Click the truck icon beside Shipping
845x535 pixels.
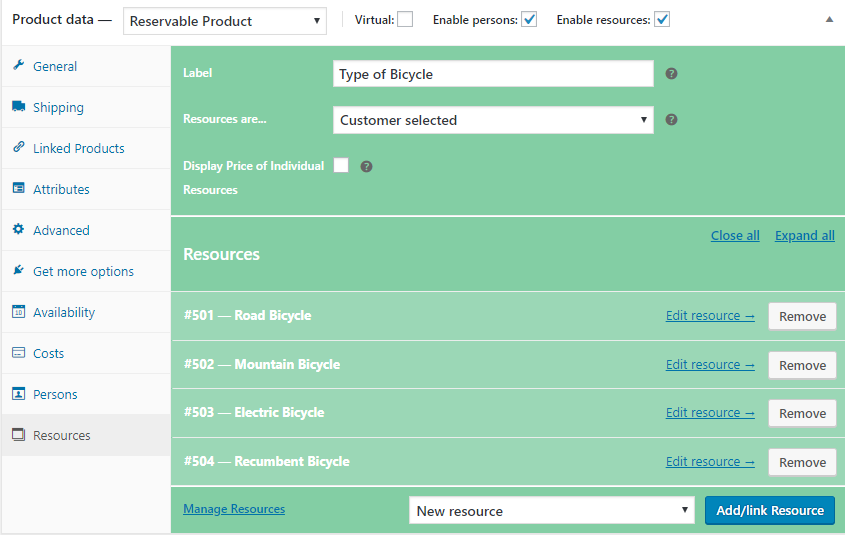point(18,107)
